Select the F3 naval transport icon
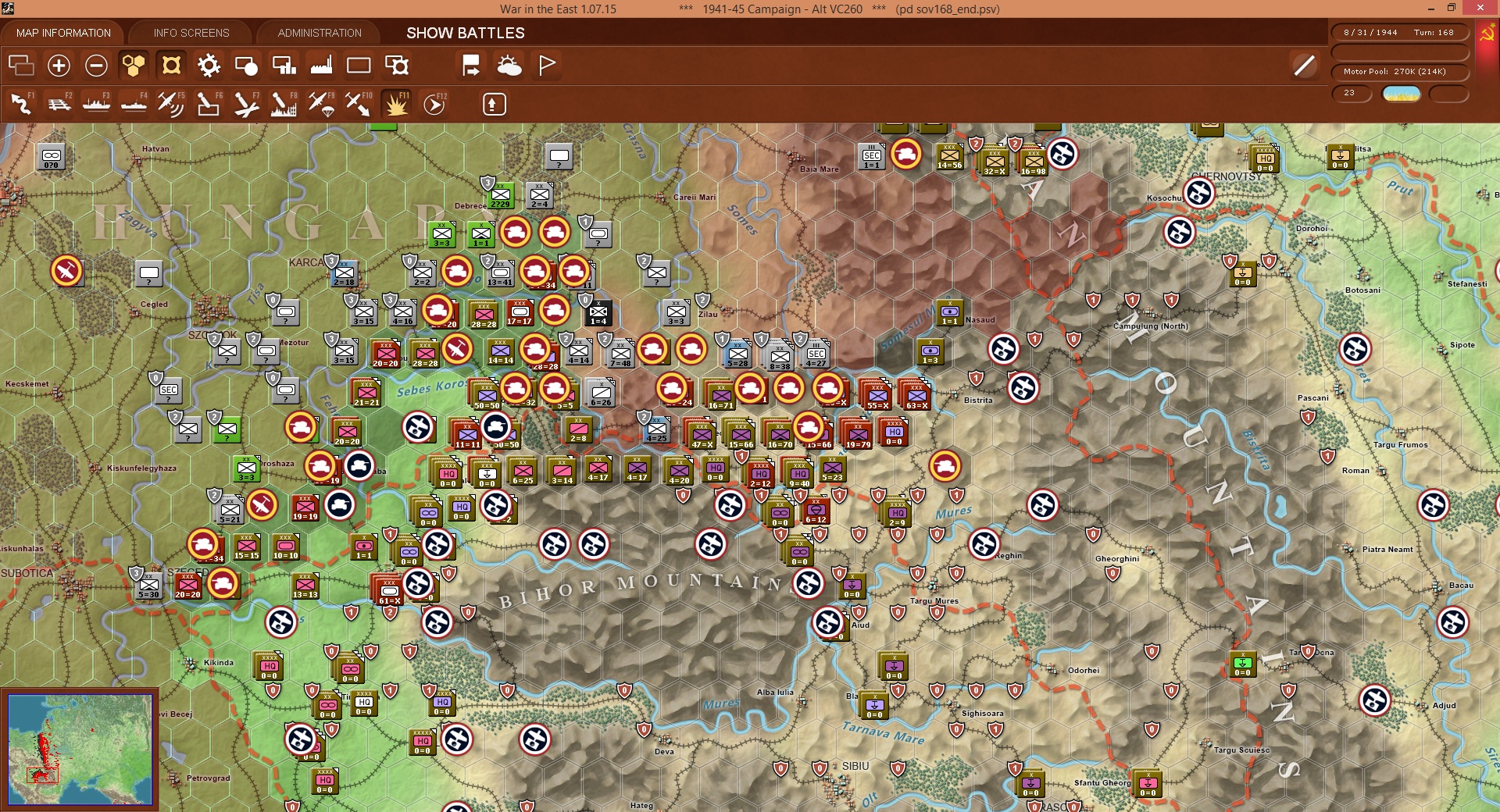Viewport: 1500px width, 812px height. tap(96, 104)
